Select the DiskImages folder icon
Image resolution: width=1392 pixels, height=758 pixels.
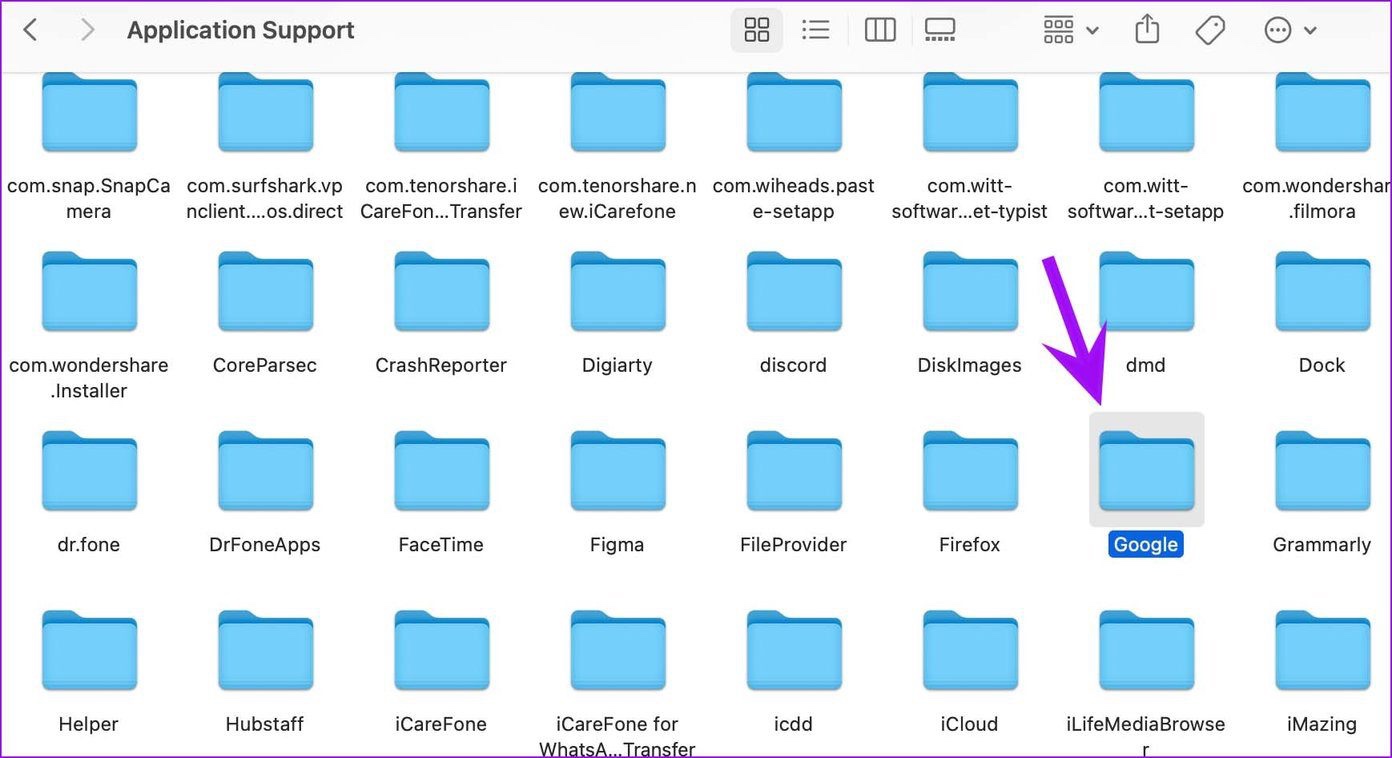pos(969,292)
